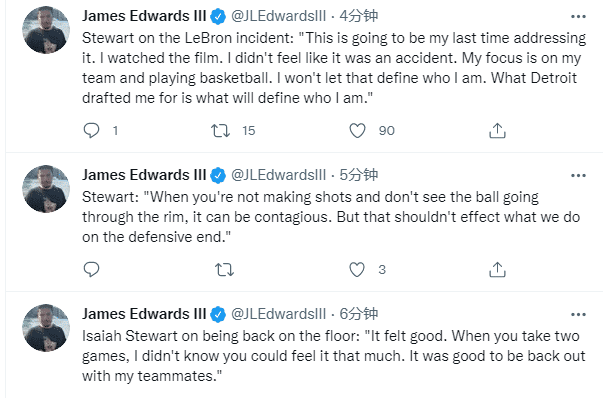Like the tweet with 3 likes
Screen dimensions: 603x398
tap(357, 270)
